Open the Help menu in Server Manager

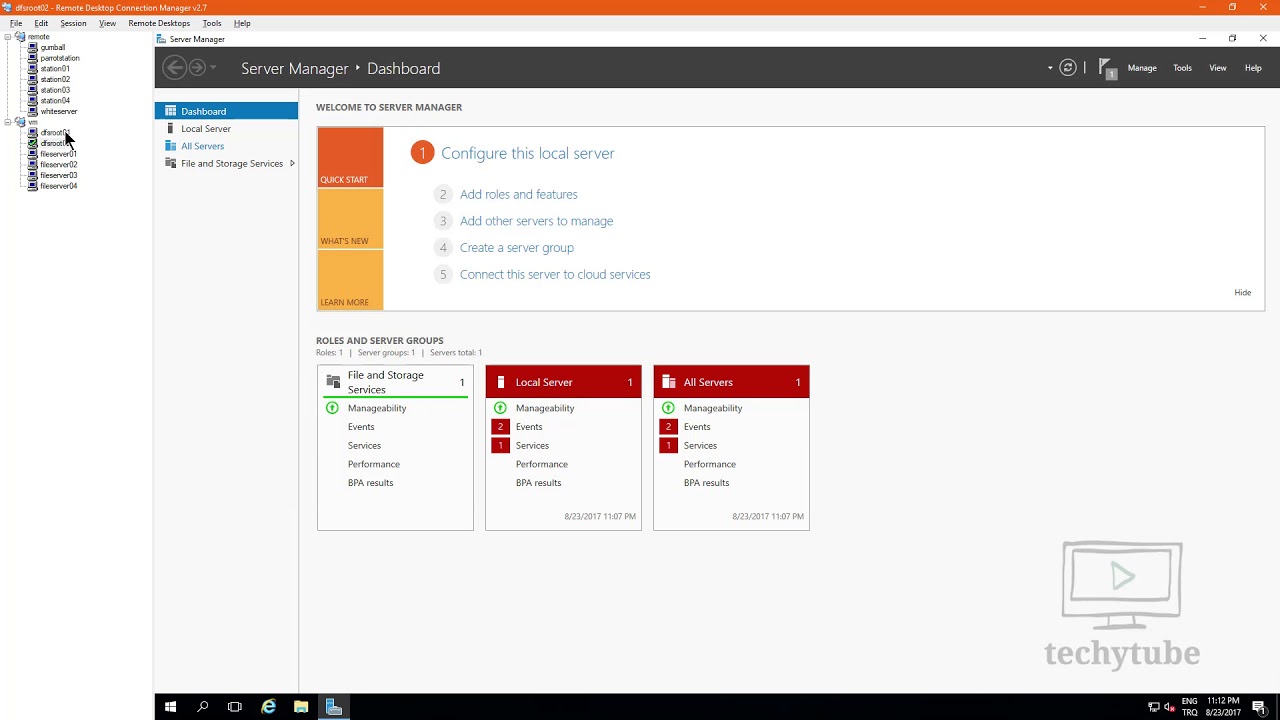1253,68
